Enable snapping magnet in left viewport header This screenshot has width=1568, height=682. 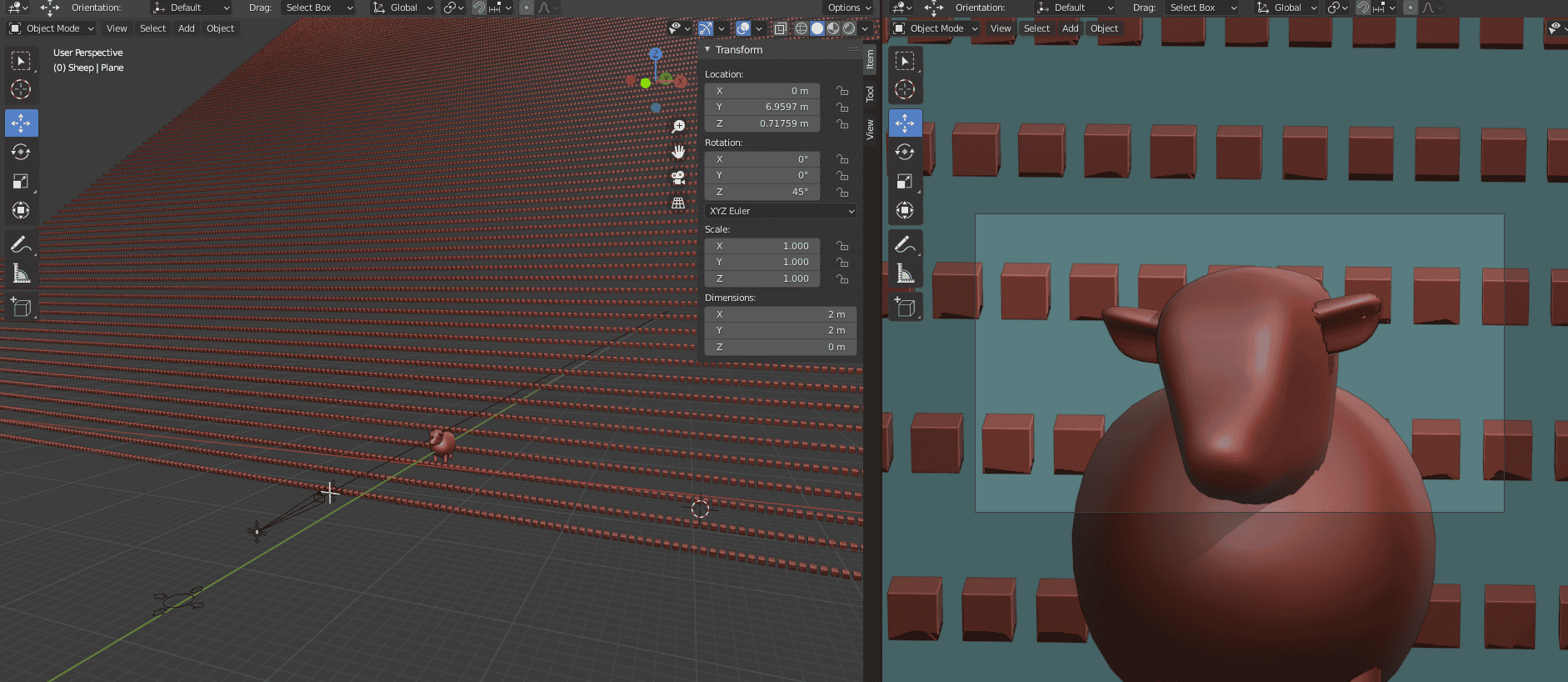(x=479, y=8)
